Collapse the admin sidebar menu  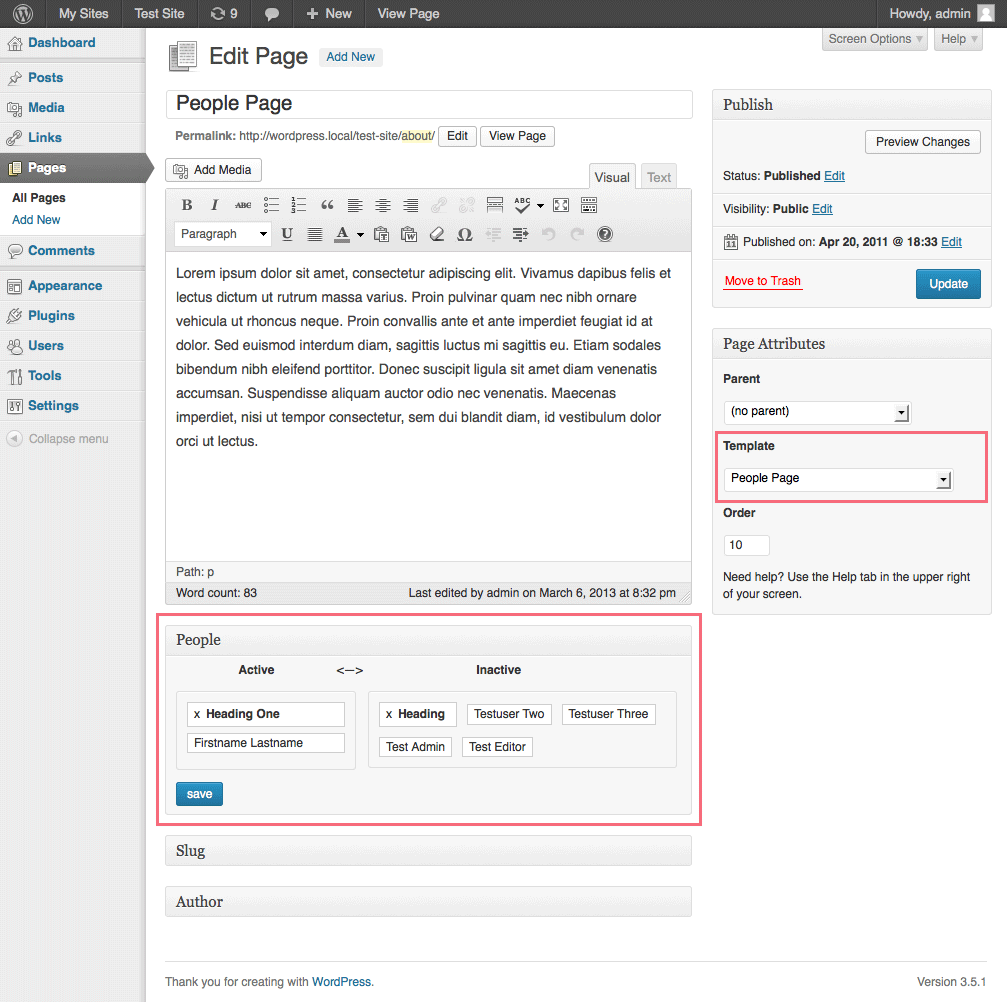point(58,439)
